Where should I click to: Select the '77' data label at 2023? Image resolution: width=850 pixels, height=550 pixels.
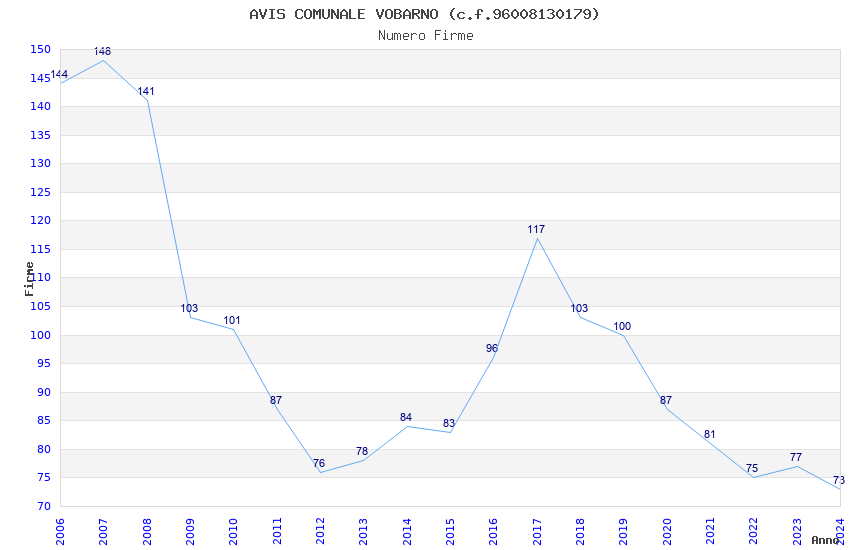[796, 457]
